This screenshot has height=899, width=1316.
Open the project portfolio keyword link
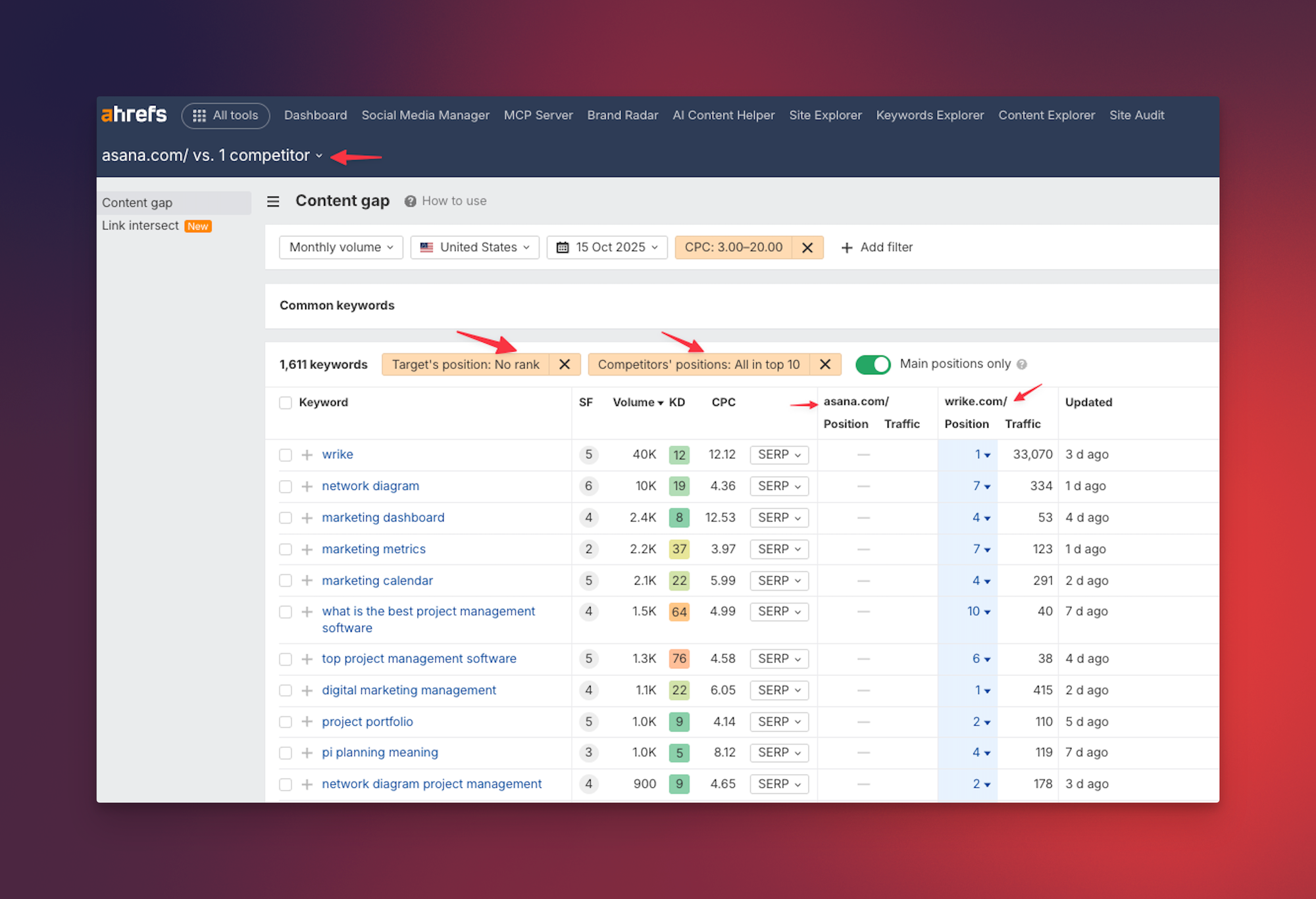coord(367,721)
